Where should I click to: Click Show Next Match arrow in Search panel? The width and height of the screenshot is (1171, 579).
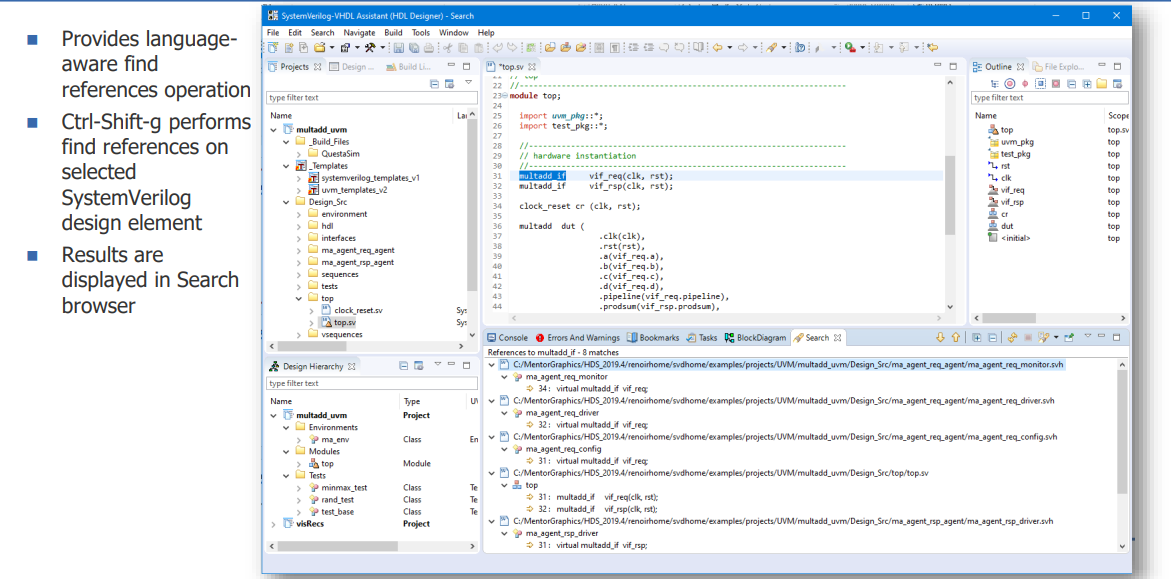(x=940, y=338)
